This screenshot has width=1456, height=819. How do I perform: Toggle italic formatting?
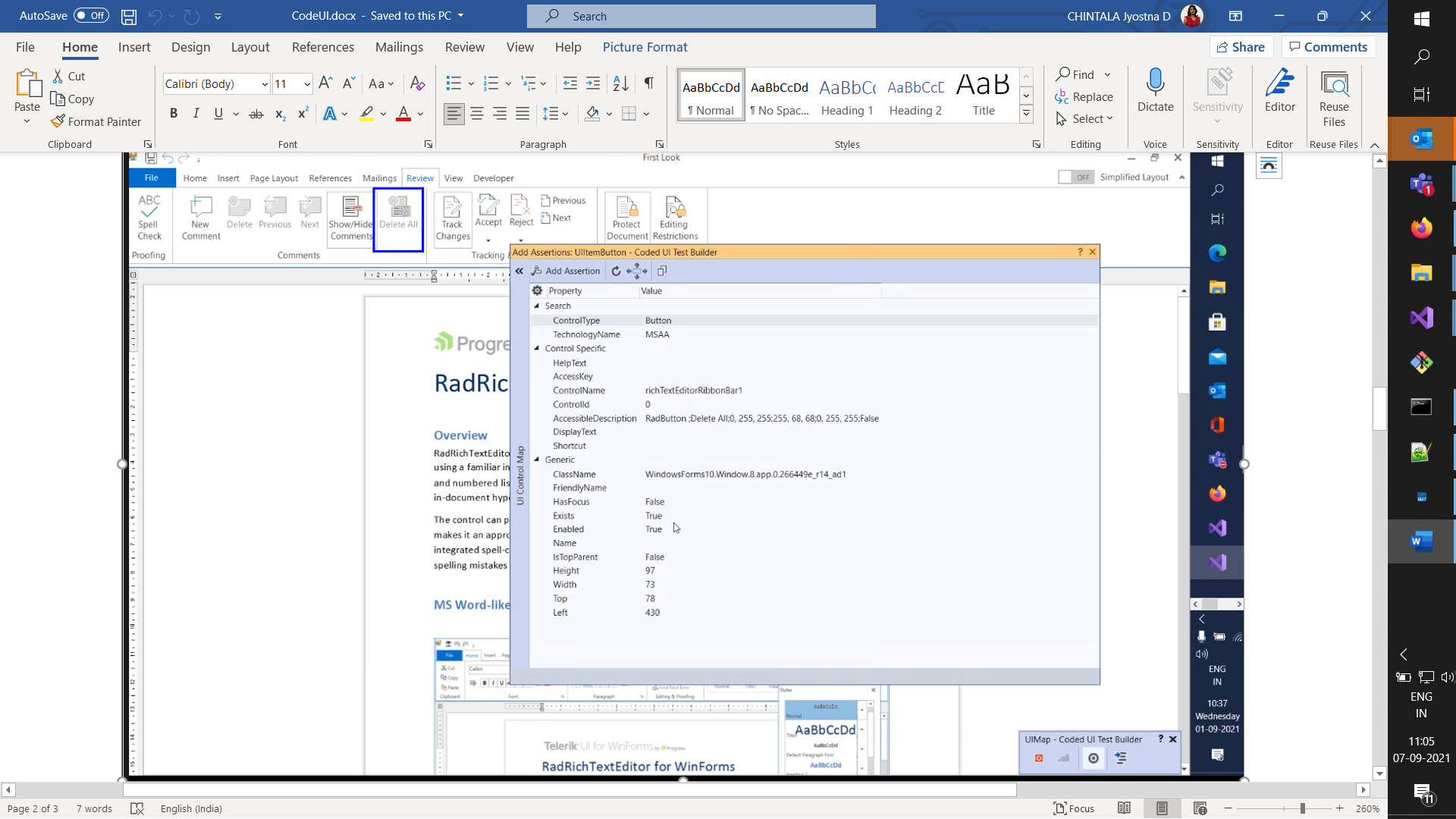click(x=196, y=114)
